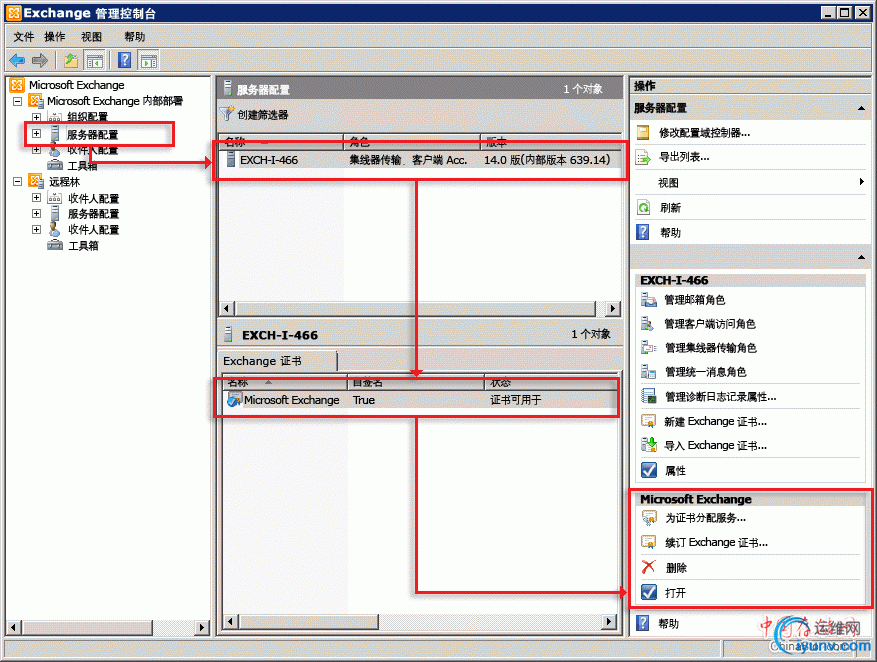Click 修改配置域控制器... action link
The width and height of the screenshot is (877, 662).
tap(705, 133)
